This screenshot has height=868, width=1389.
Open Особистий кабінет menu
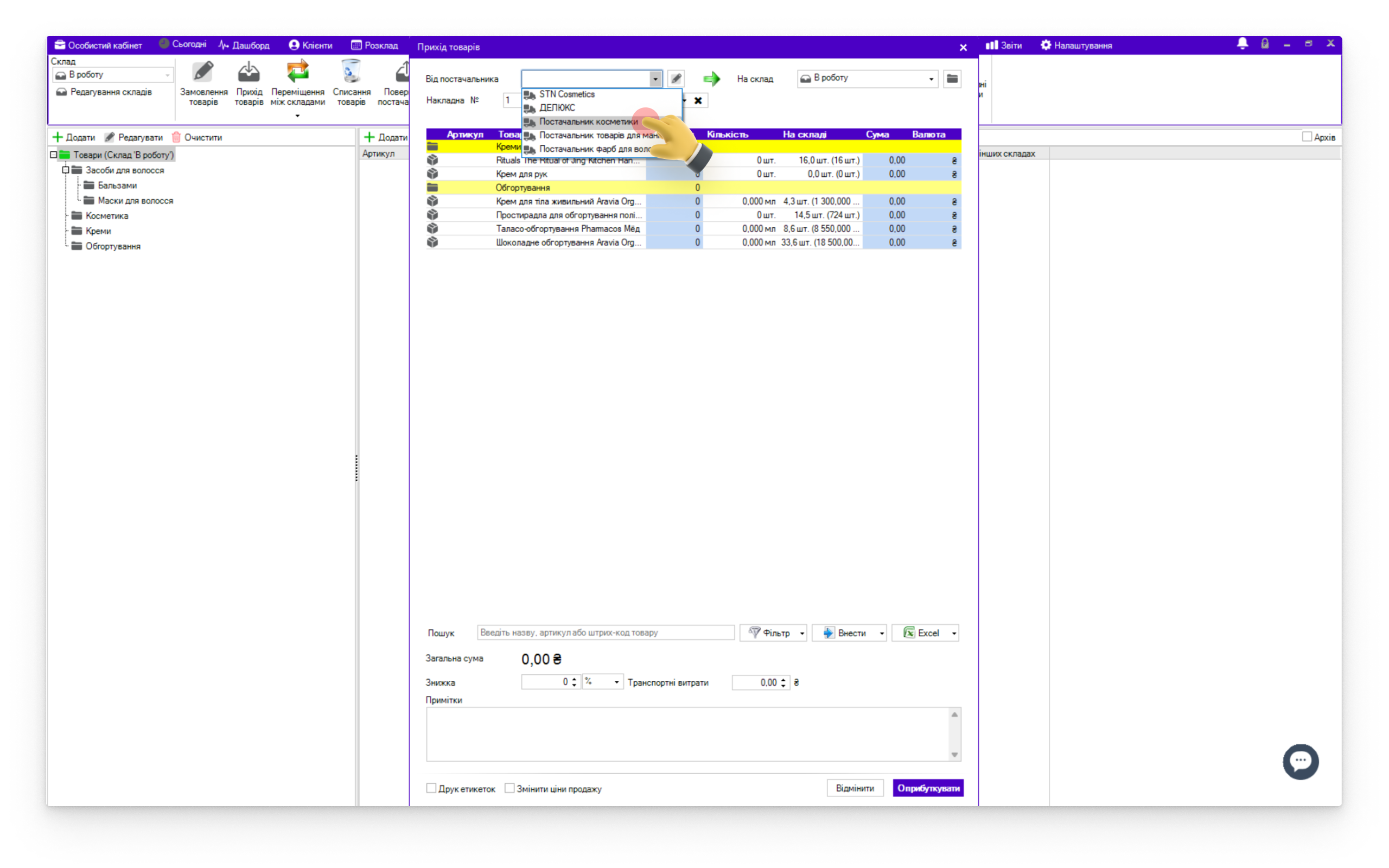click(99, 46)
